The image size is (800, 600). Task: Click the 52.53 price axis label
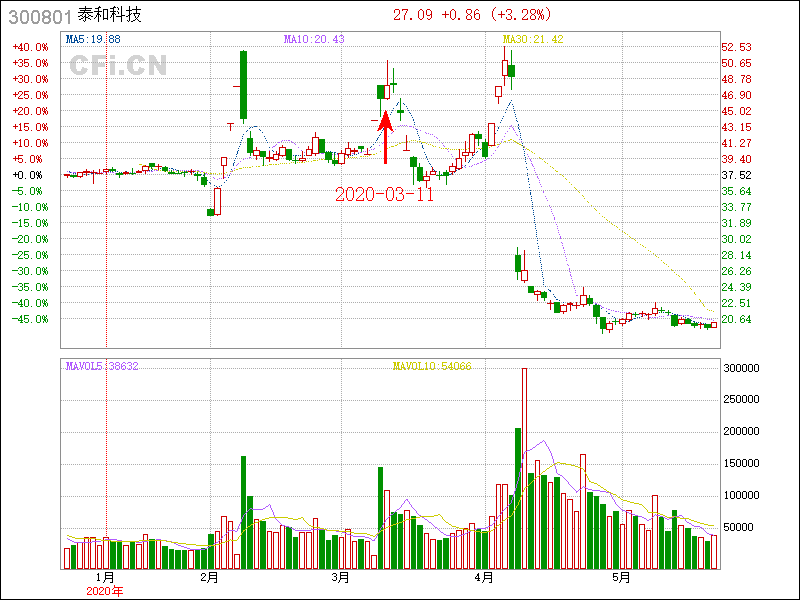tap(736, 47)
